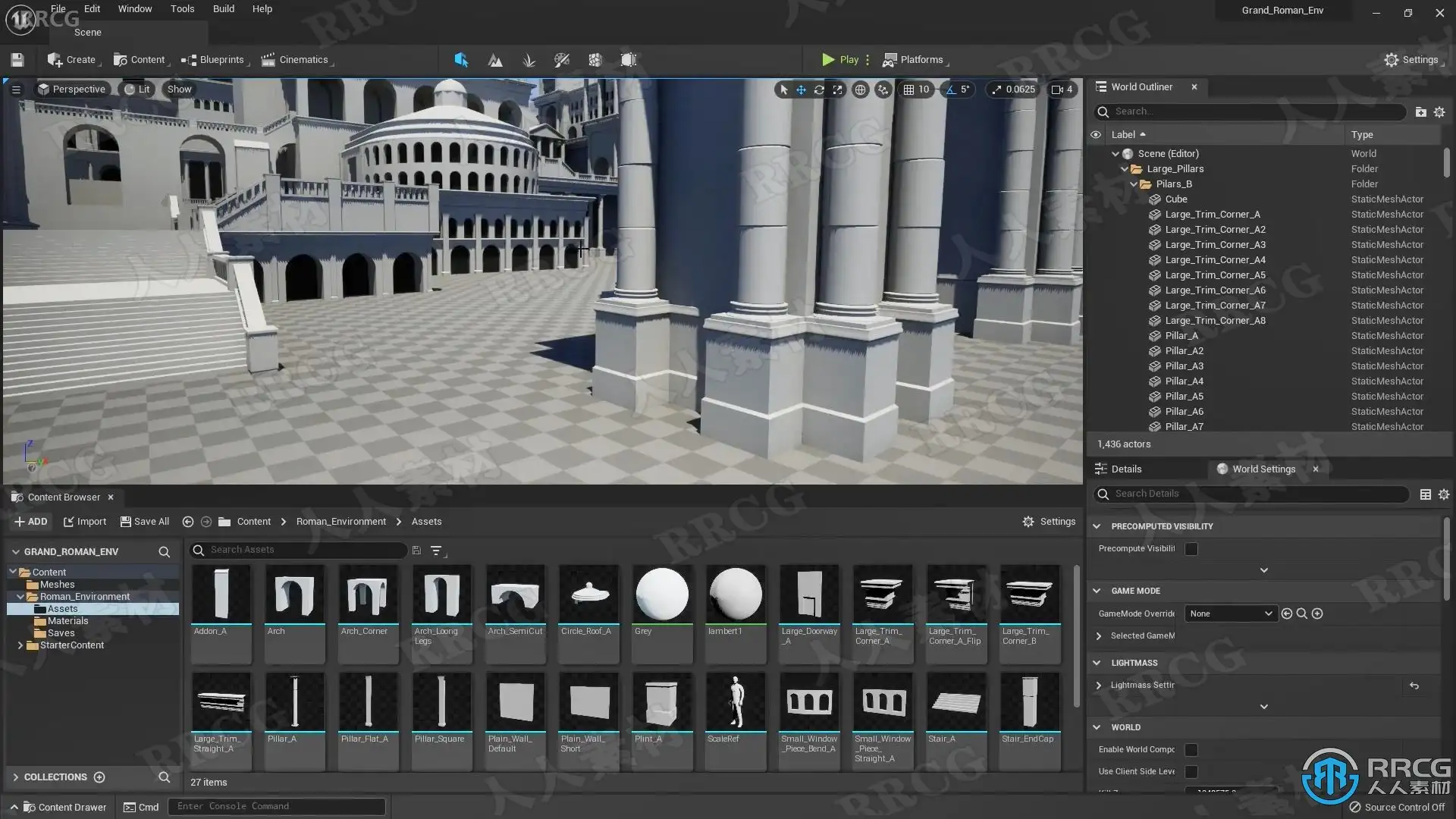
Task: Open the Build menu
Action: coord(223,9)
